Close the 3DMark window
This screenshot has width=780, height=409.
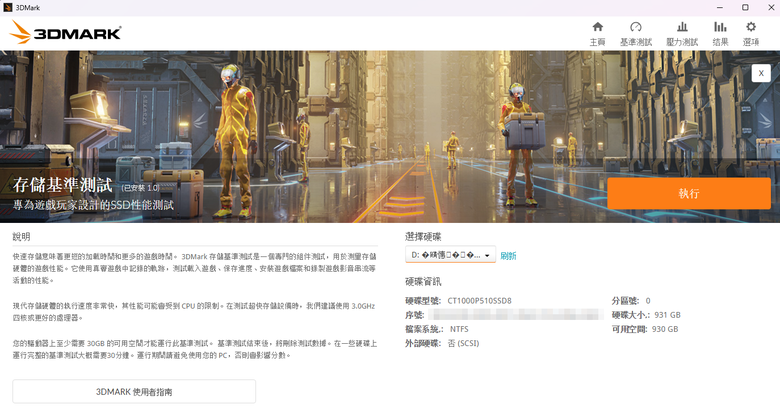click(771, 7)
